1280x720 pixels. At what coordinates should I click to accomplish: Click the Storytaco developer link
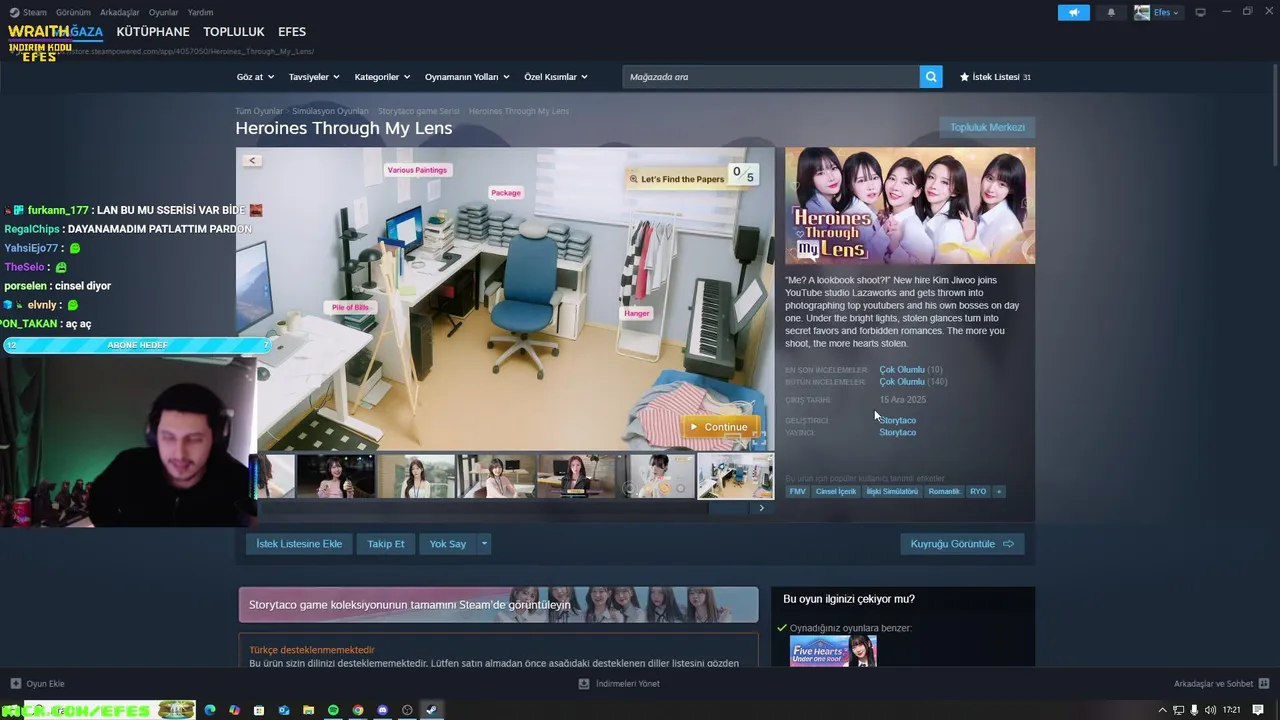click(897, 420)
